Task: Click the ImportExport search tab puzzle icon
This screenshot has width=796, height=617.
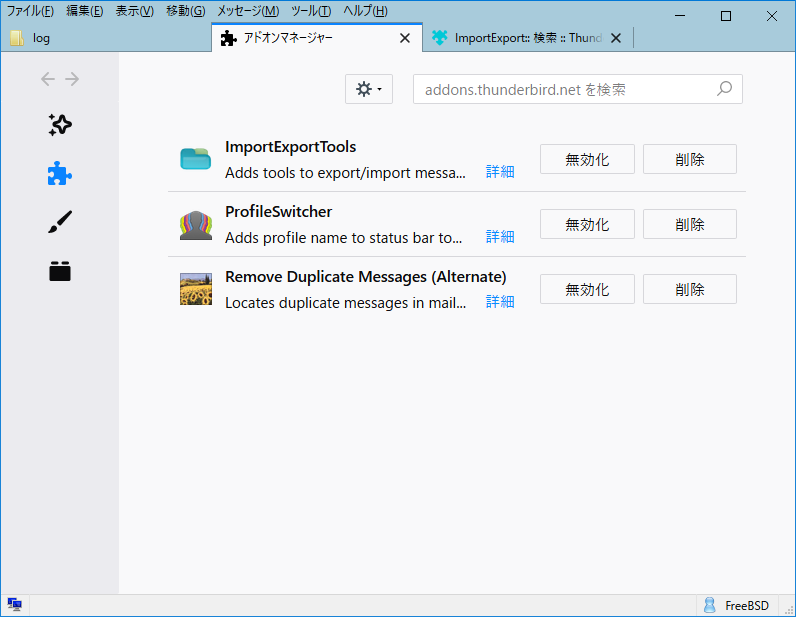Action: (440, 38)
